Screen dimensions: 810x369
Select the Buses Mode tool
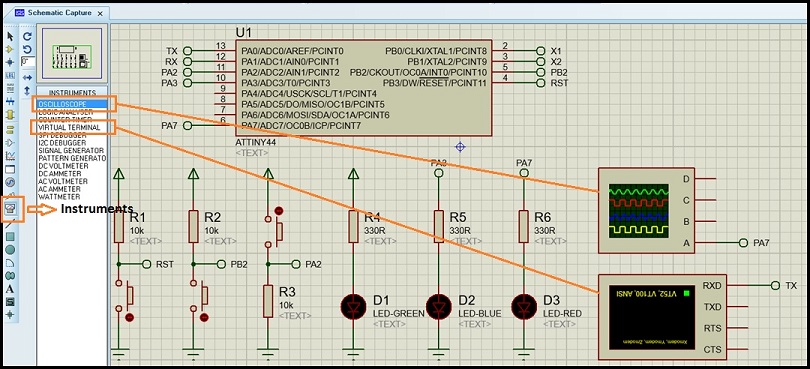10,102
